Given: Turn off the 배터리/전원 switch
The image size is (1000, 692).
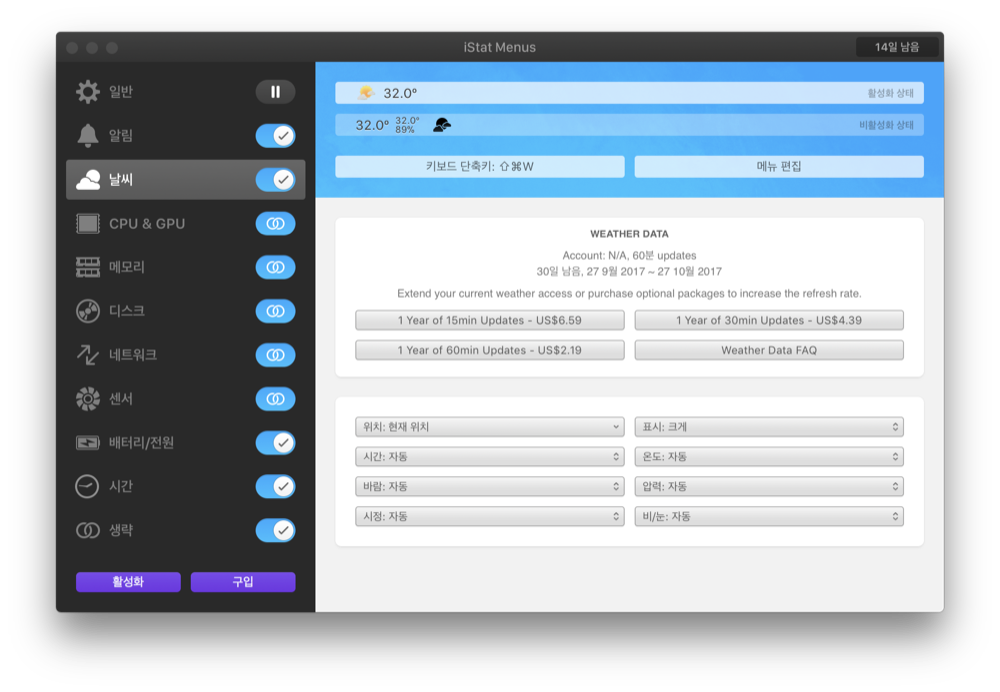Looking at the screenshot, I should pos(276,443).
